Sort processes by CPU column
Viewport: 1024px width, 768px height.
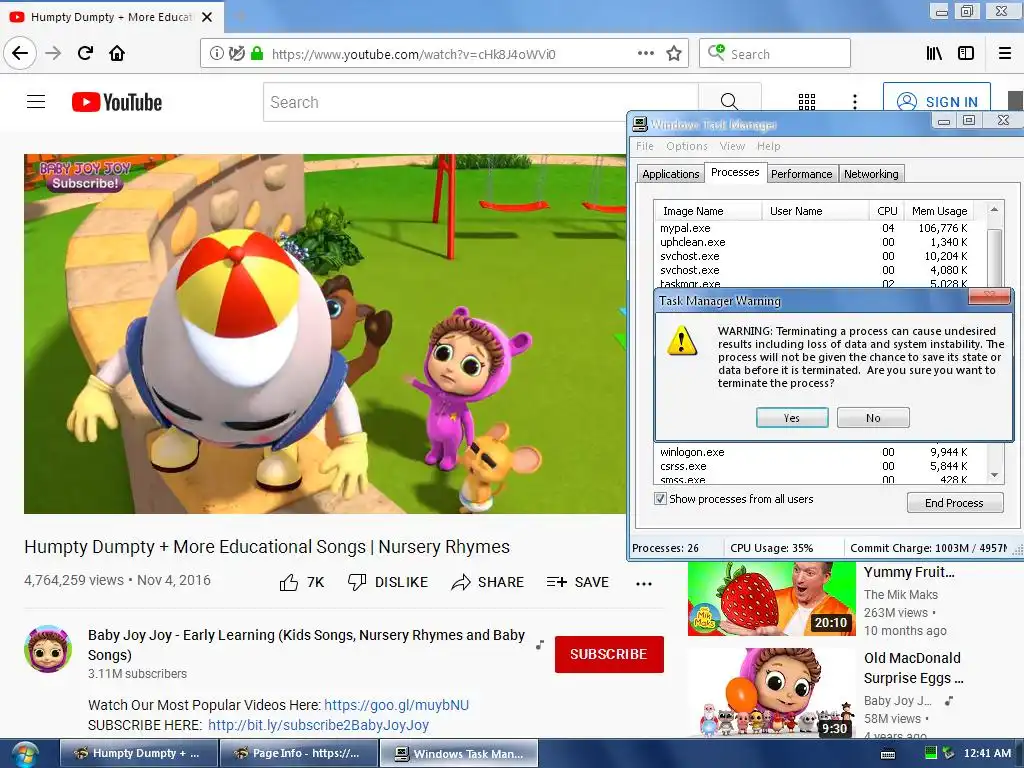click(x=887, y=211)
